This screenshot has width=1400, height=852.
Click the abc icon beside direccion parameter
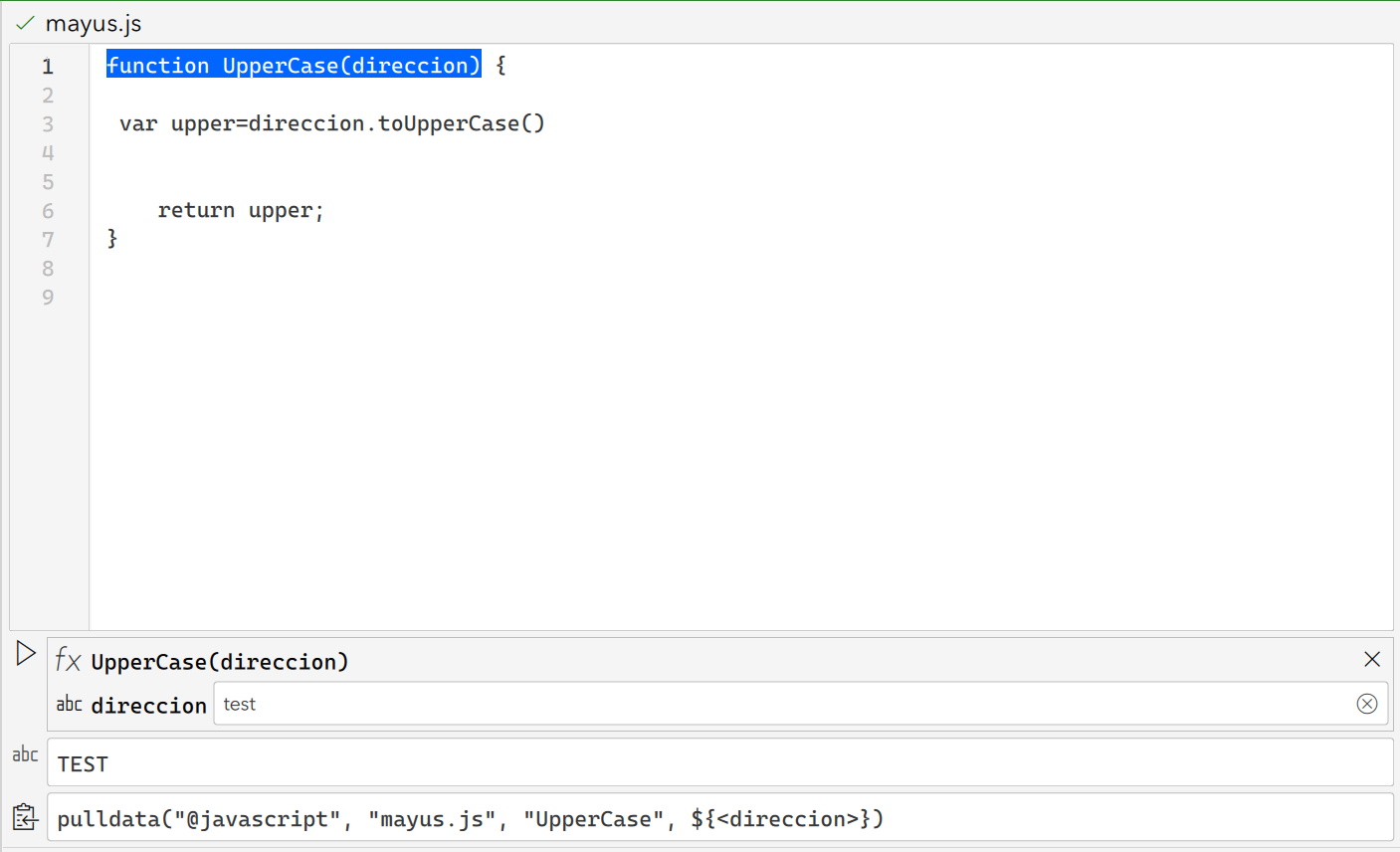(x=69, y=705)
